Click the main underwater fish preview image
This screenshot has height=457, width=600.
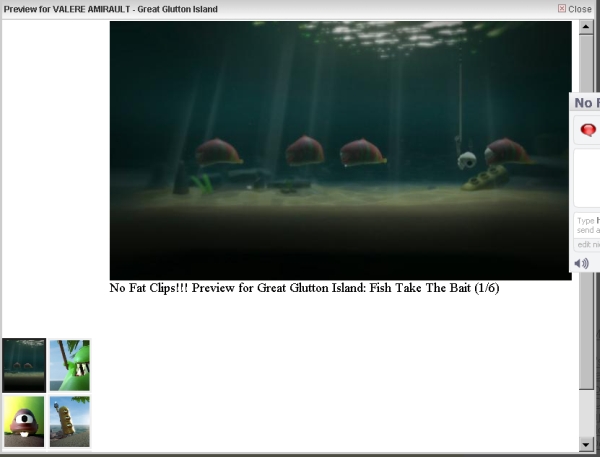[x=341, y=150]
